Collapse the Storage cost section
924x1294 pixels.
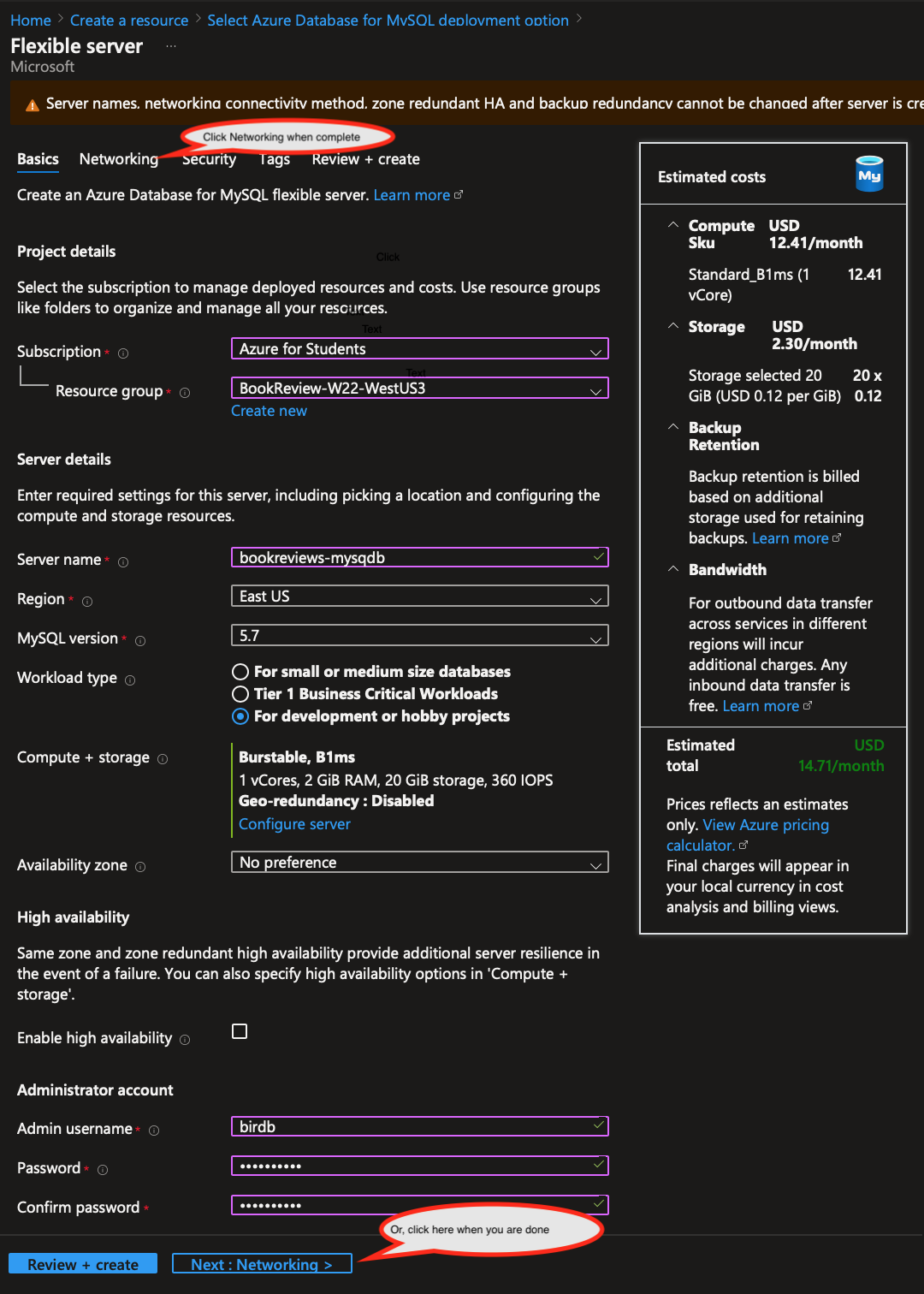(673, 326)
